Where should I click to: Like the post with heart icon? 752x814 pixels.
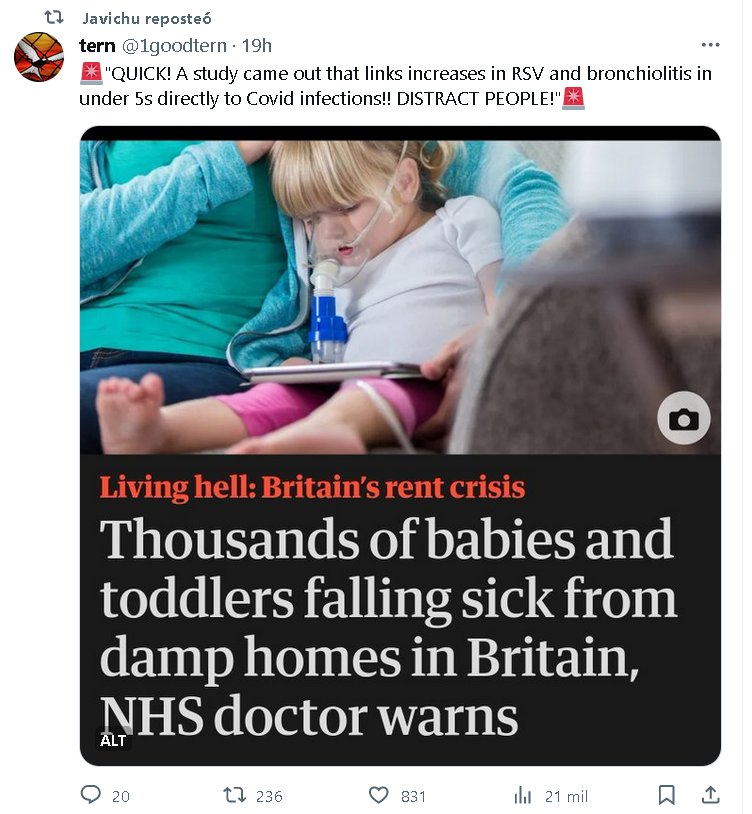point(378,795)
